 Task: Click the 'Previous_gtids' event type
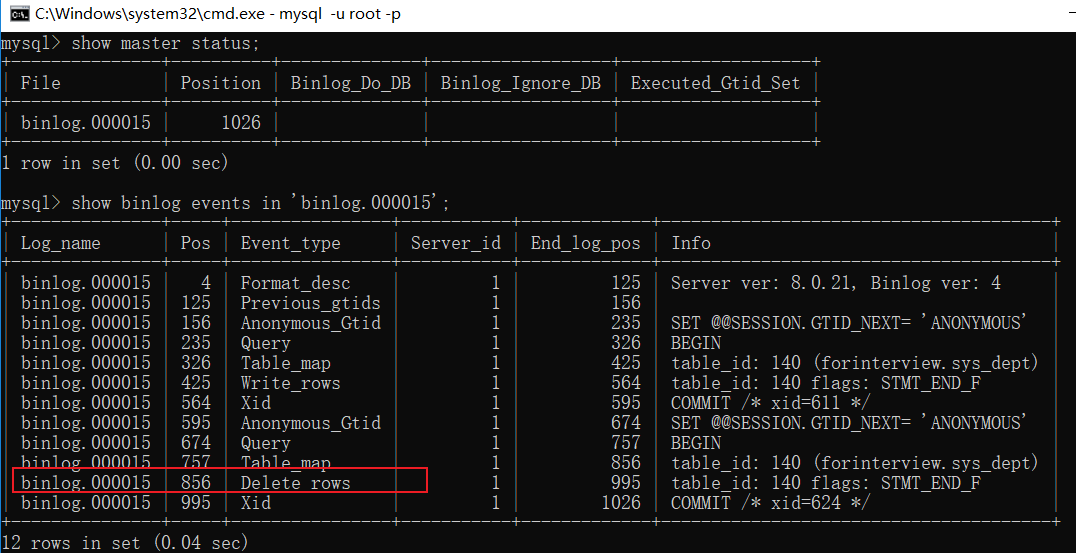[310, 303]
